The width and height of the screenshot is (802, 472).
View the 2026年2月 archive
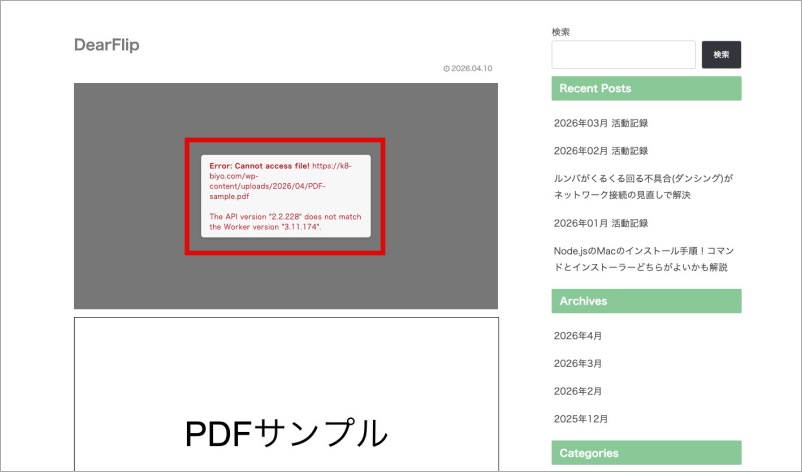[x=578, y=391]
